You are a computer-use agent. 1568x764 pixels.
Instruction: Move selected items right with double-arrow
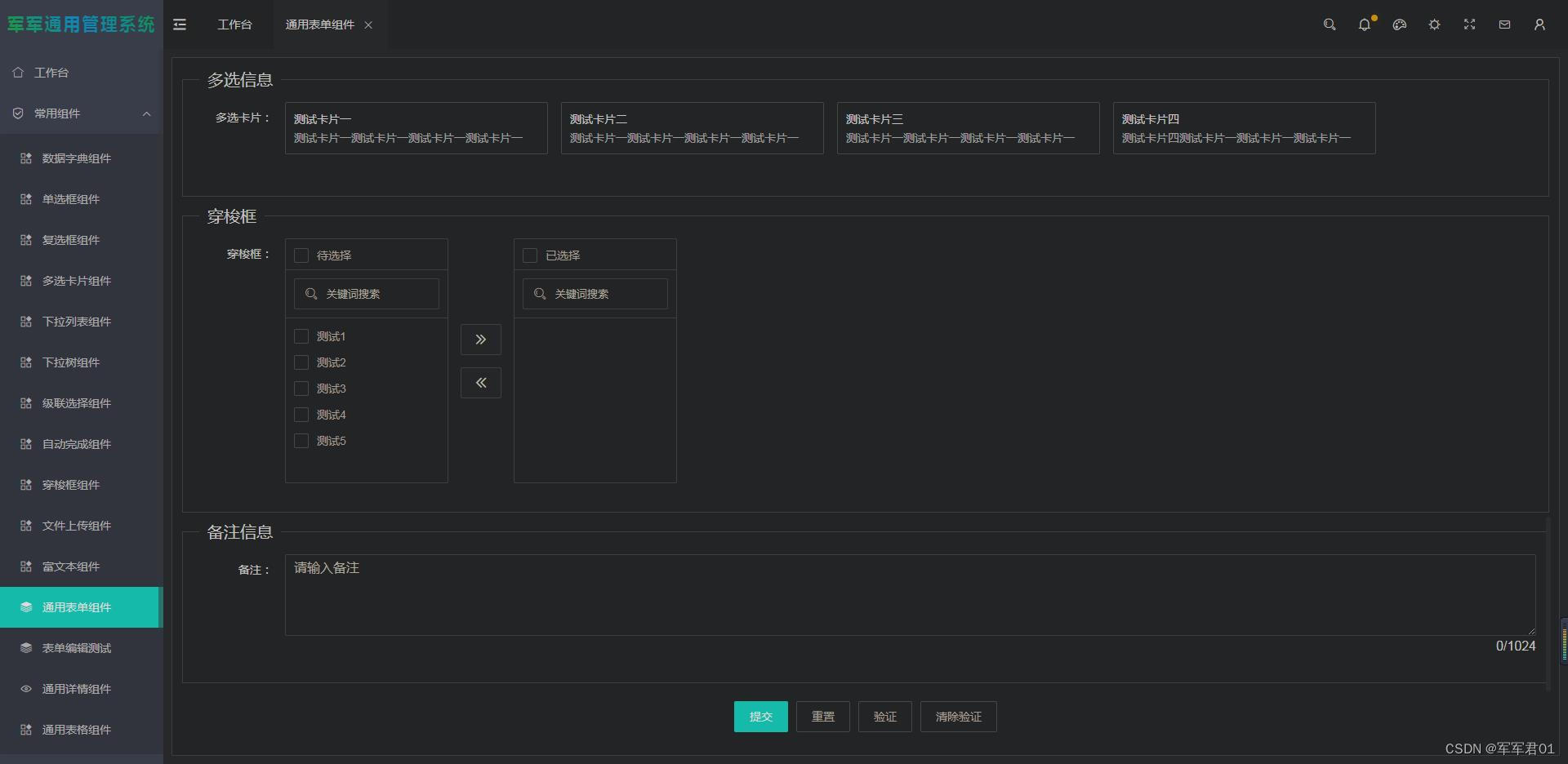tap(481, 340)
